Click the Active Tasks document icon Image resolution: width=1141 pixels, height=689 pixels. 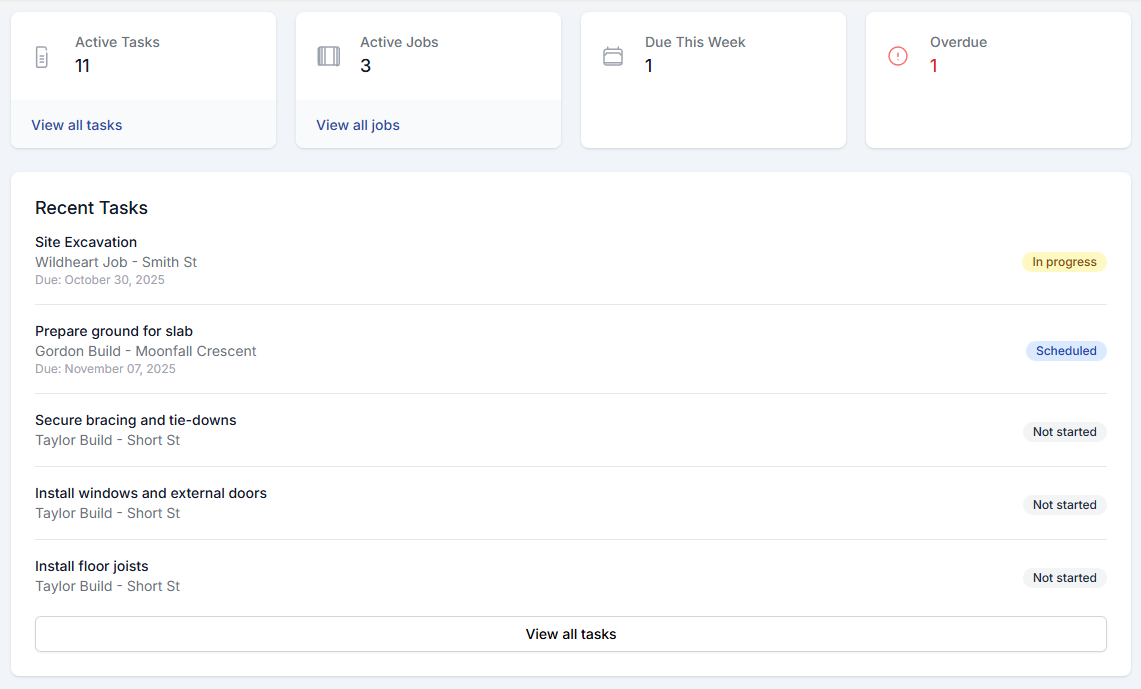coord(41,56)
